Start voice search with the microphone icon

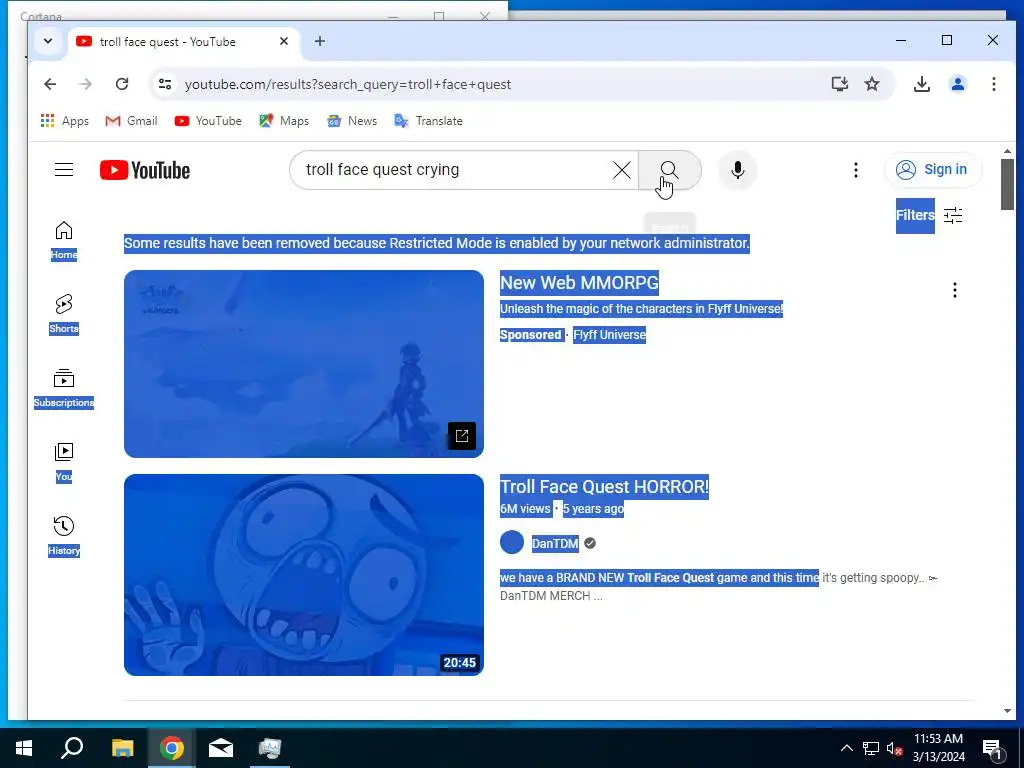737,170
